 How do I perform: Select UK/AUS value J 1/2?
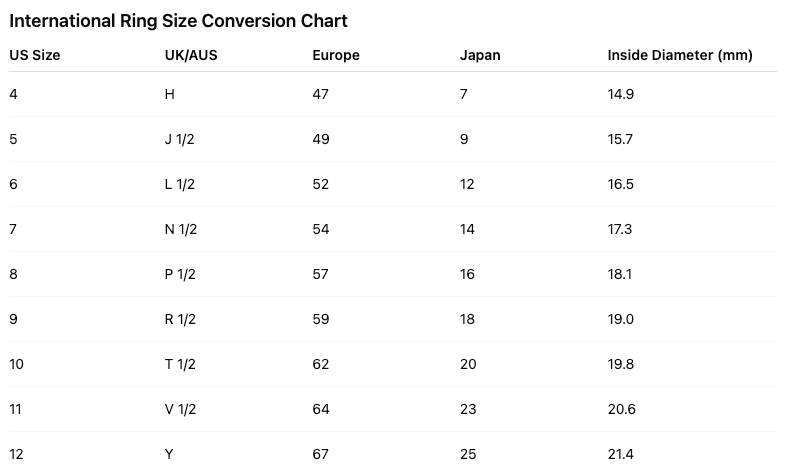(181, 139)
